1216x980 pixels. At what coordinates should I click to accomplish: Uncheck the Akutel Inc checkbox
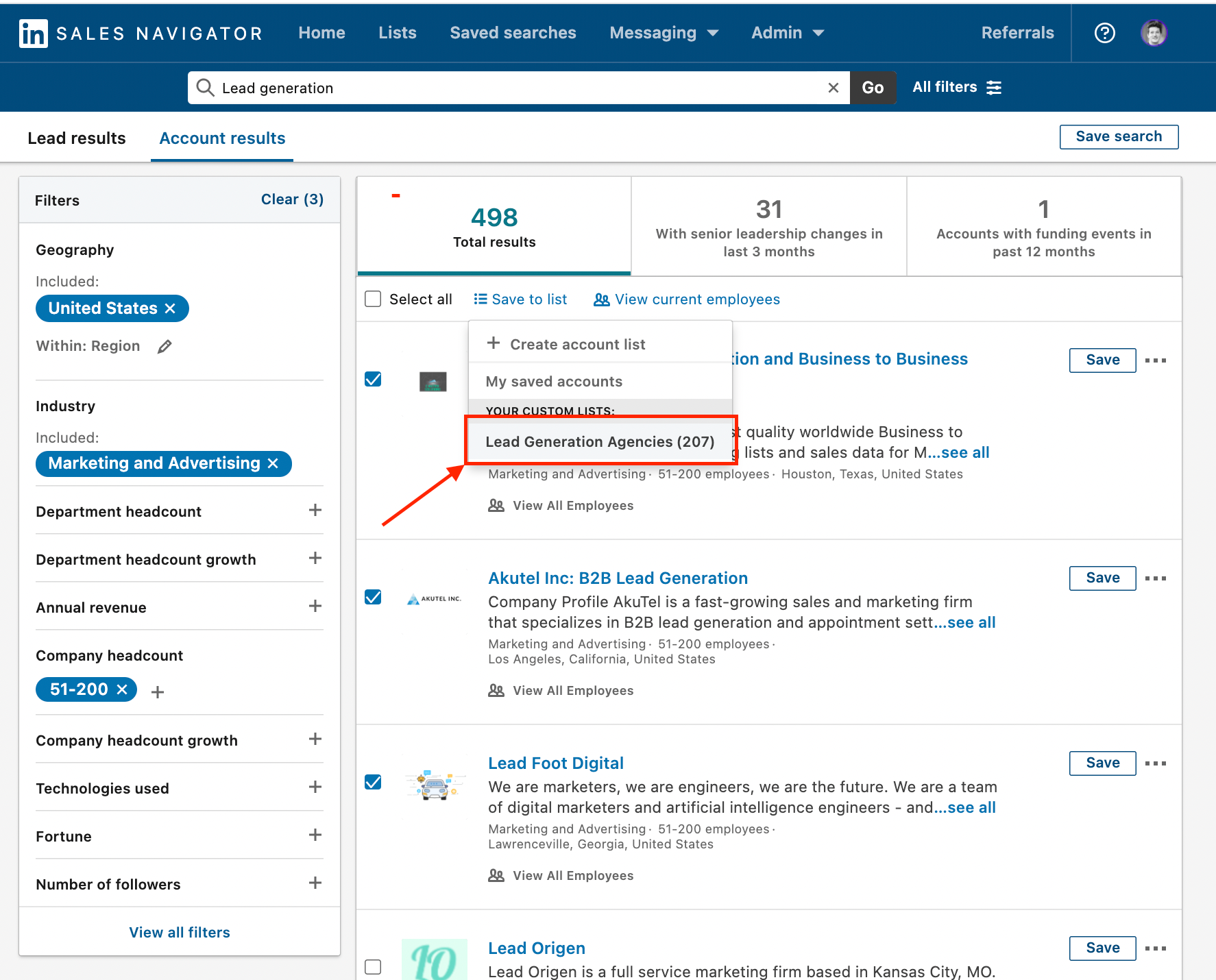coord(373,597)
